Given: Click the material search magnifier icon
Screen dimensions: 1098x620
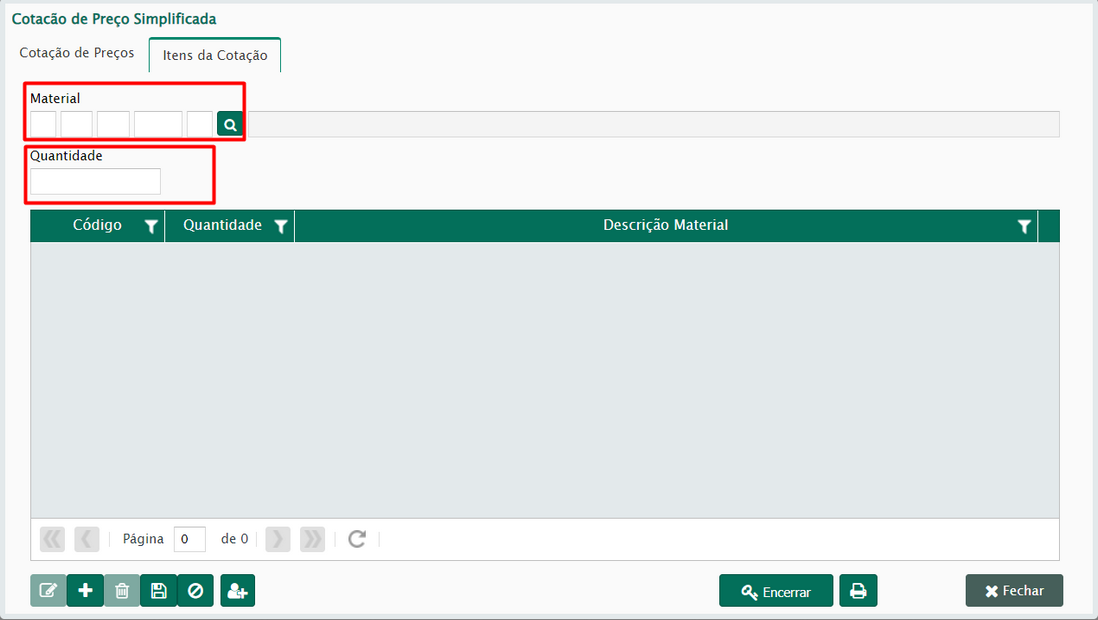Looking at the screenshot, I should click(x=230, y=124).
